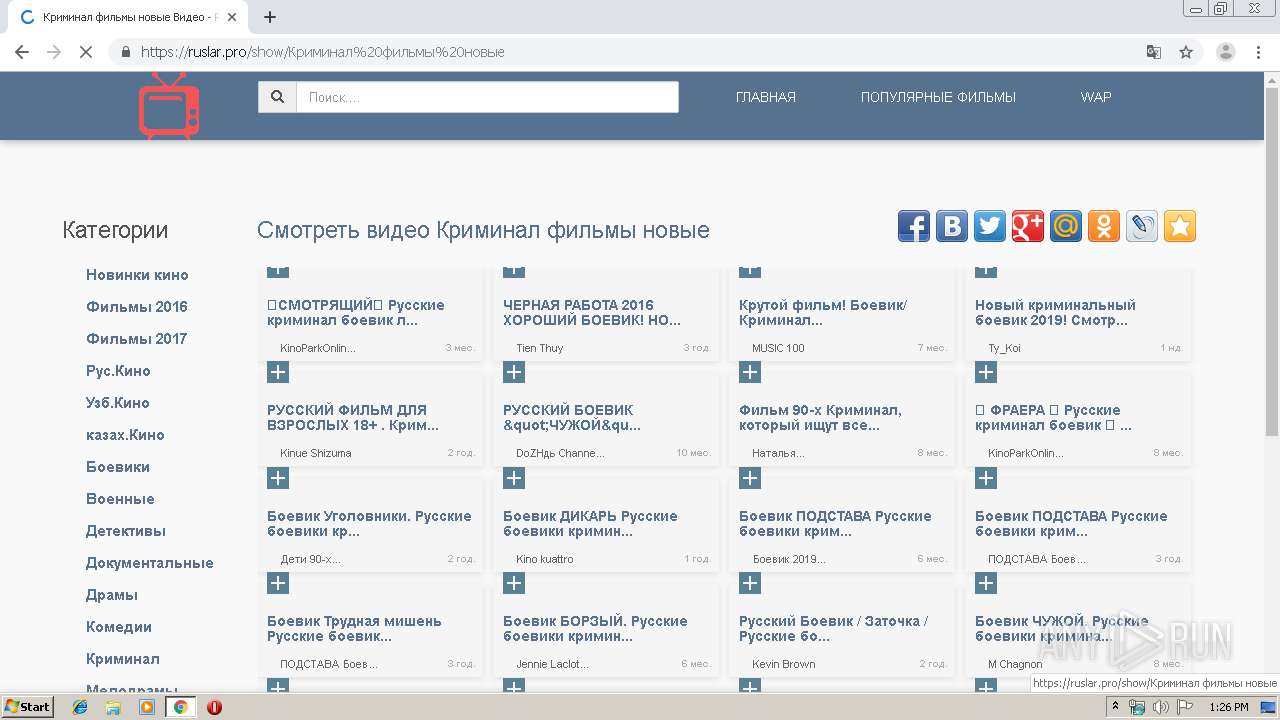
Task: Open the Детективы category
Action: [126, 531]
